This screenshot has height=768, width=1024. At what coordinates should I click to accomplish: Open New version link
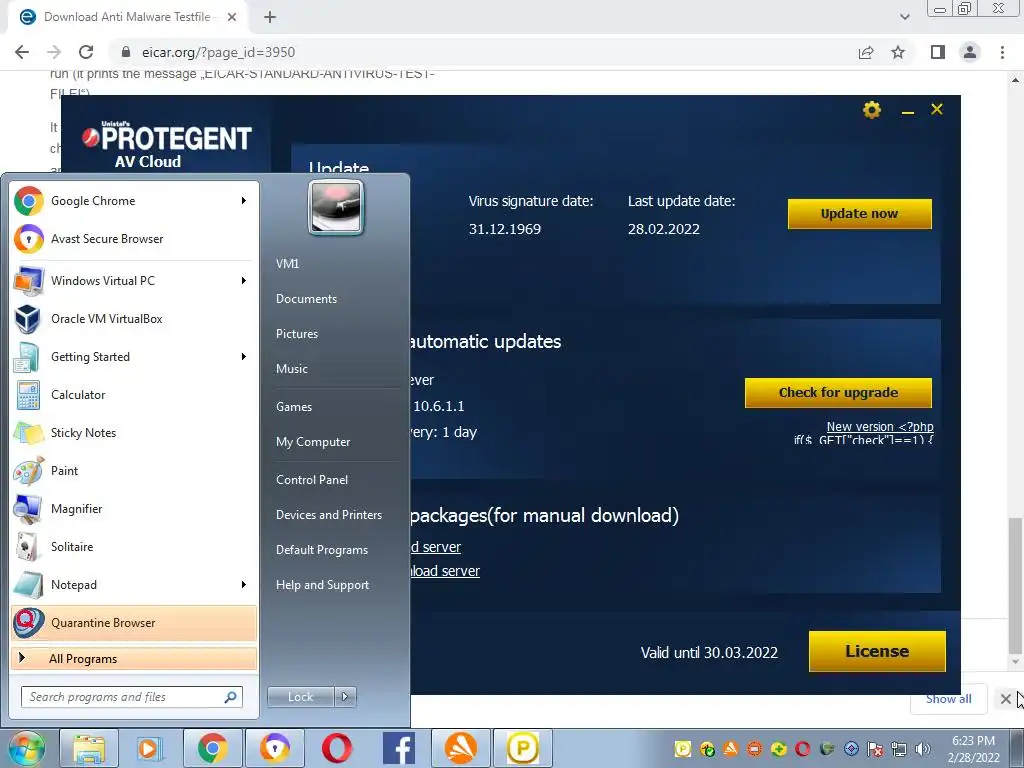coord(880,426)
